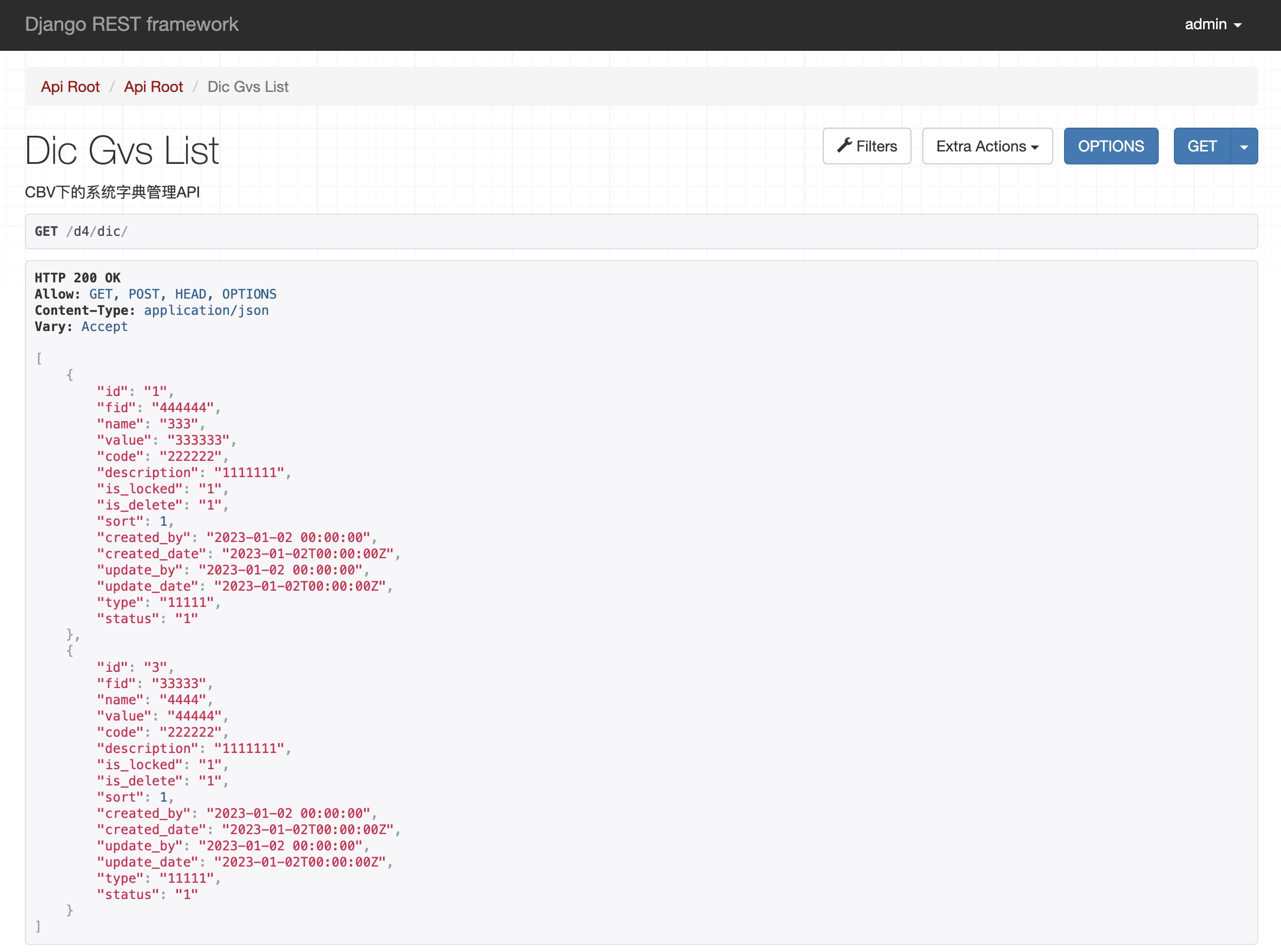Click the Dic Gvs List page heading

pyautogui.click(x=122, y=151)
